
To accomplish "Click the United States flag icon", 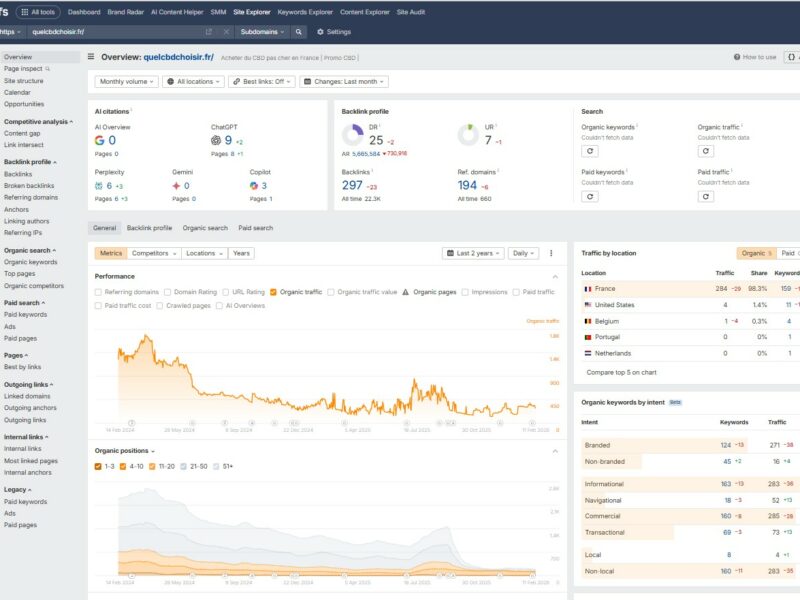I will click(x=588, y=305).
